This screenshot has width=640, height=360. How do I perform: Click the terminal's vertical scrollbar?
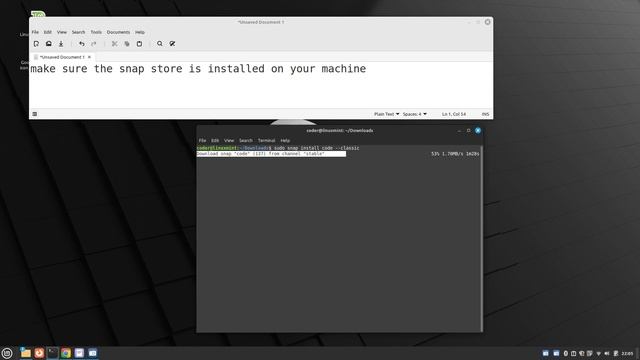click(x=482, y=238)
